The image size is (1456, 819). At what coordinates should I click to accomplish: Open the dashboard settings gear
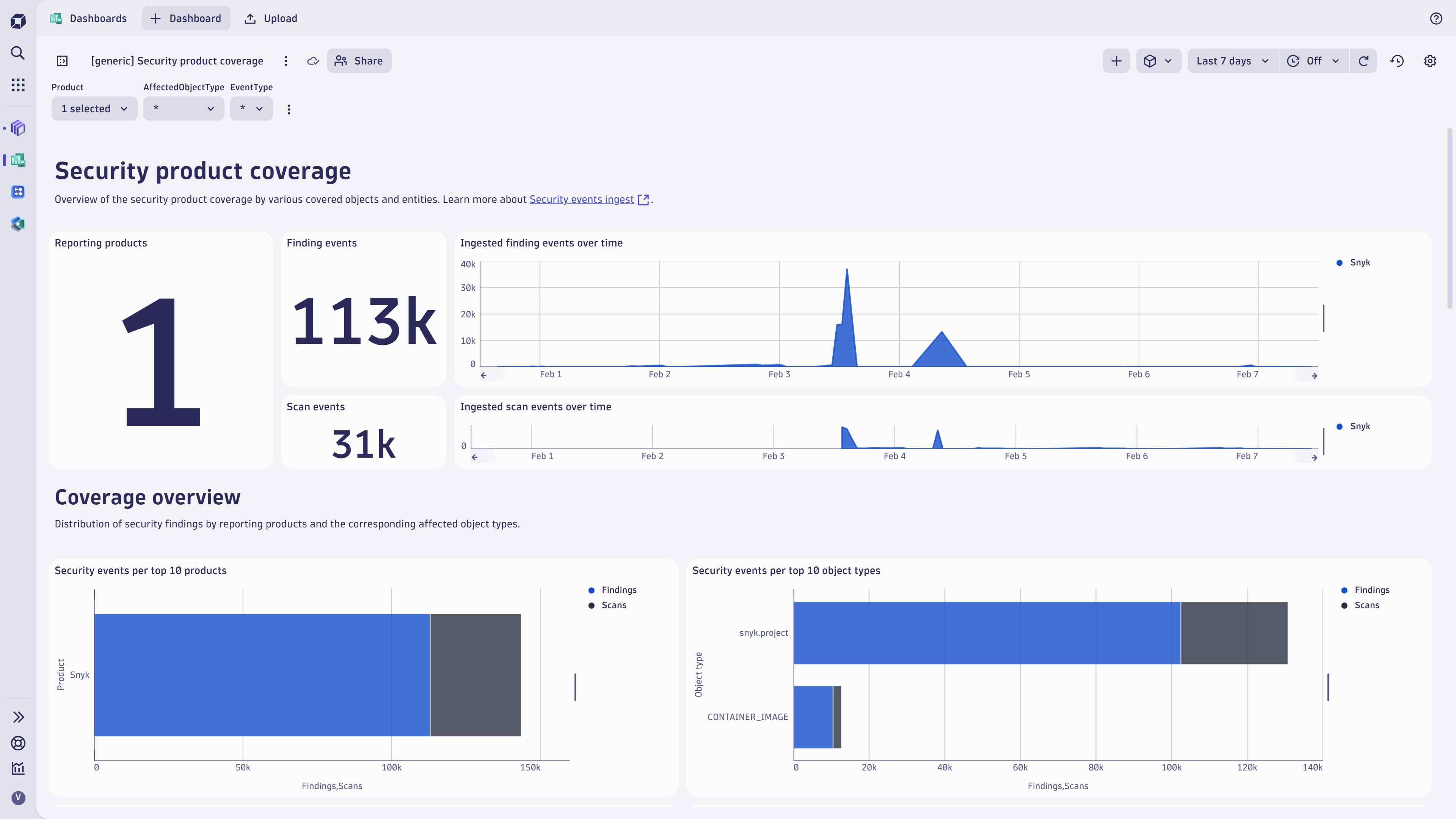[1431, 61]
